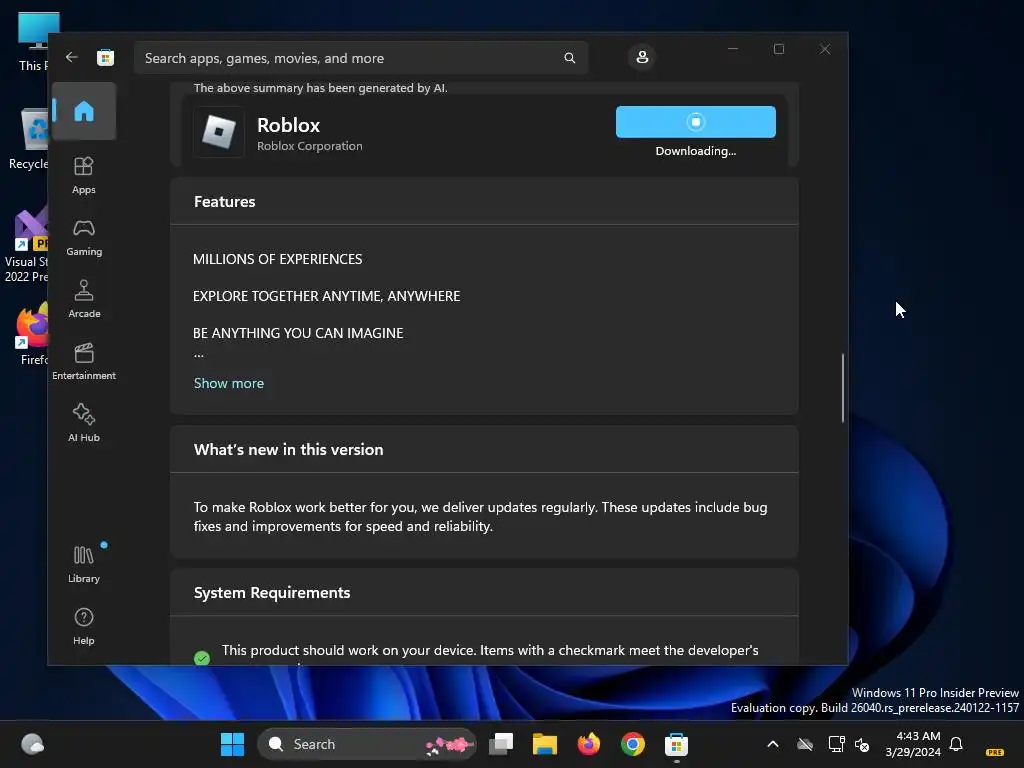Open File Explorer from the taskbar
Image resolution: width=1024 pixels, height=768 pixels.
click(x=545, y=744)
